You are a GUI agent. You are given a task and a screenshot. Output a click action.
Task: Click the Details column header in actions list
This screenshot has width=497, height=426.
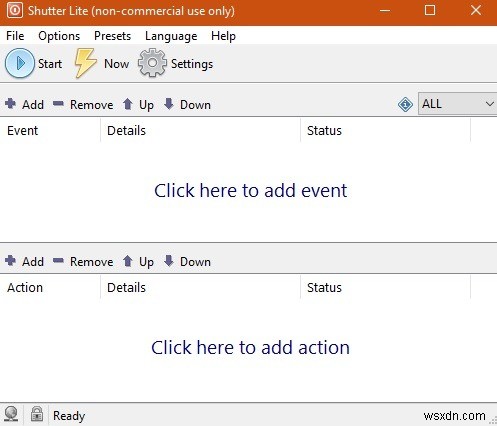click(x=200, y=288)
